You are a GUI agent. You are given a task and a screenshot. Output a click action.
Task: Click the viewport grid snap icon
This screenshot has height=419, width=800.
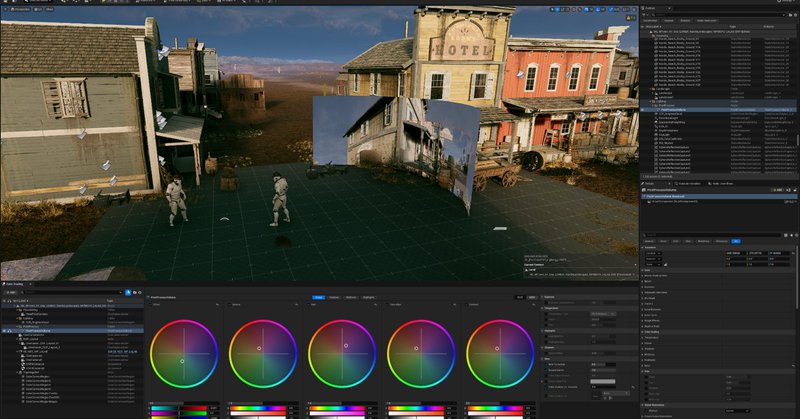click(x=586, y=9)
